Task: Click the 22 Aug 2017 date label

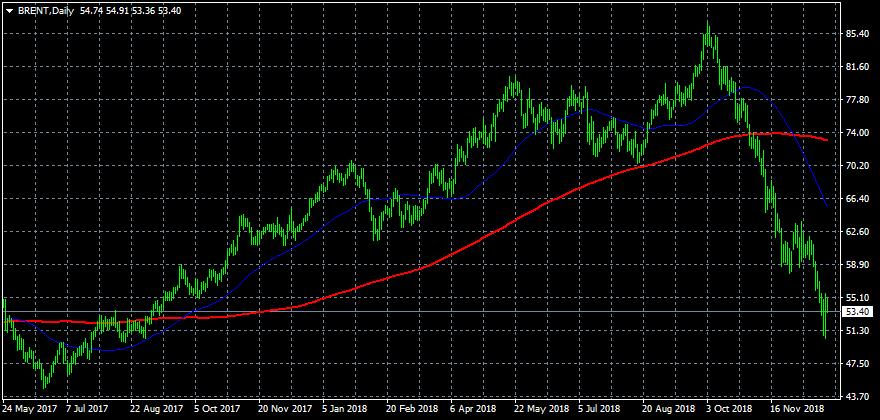Action: pyautogui.click(x=156, y=409)
